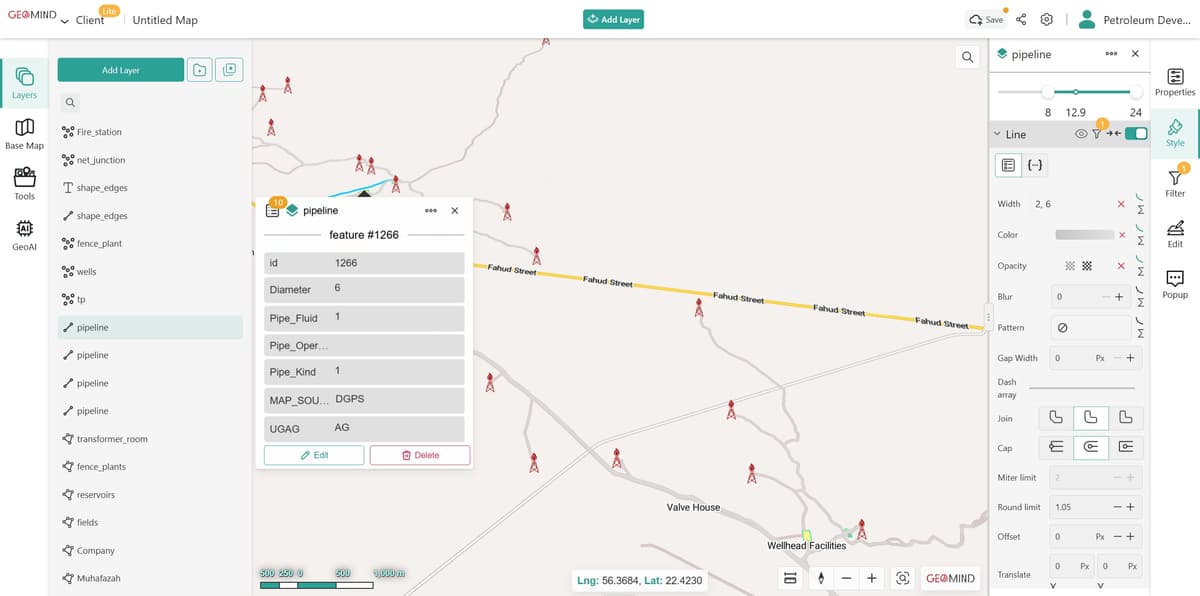Open the GeoMind workspace dropdown arrow

[x=65, y=21]
